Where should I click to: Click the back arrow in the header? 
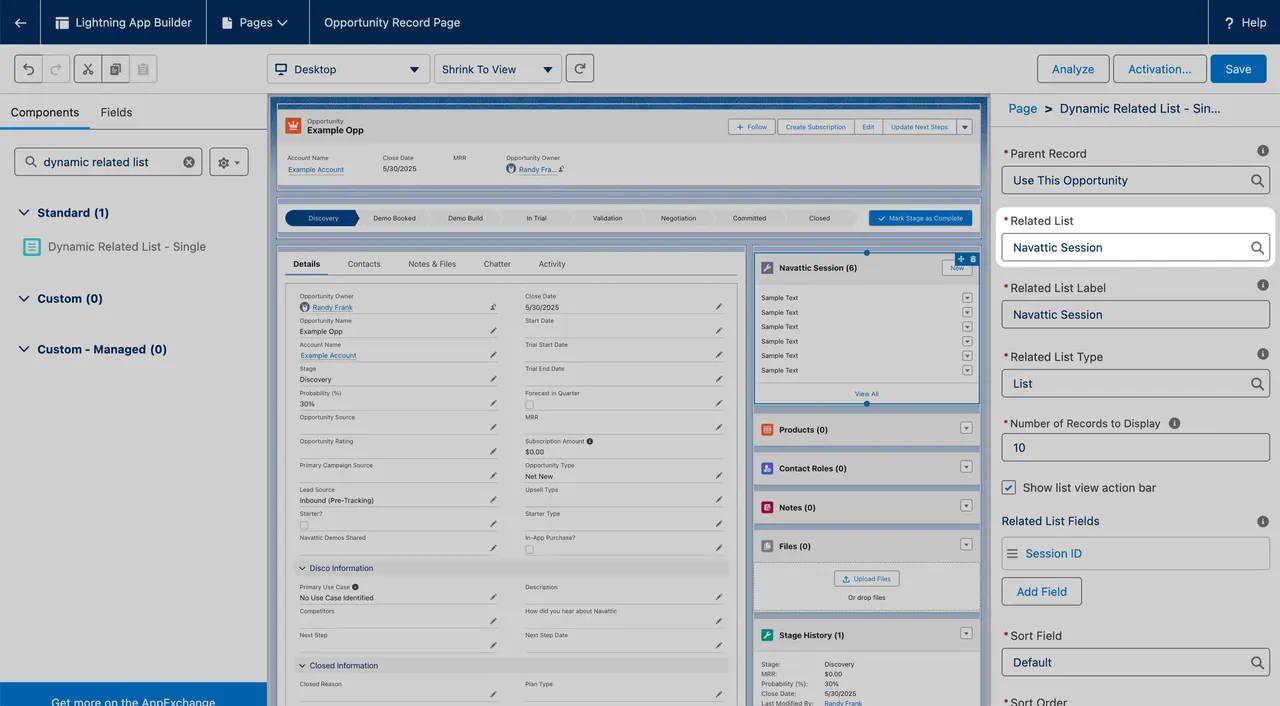(20, 22)
